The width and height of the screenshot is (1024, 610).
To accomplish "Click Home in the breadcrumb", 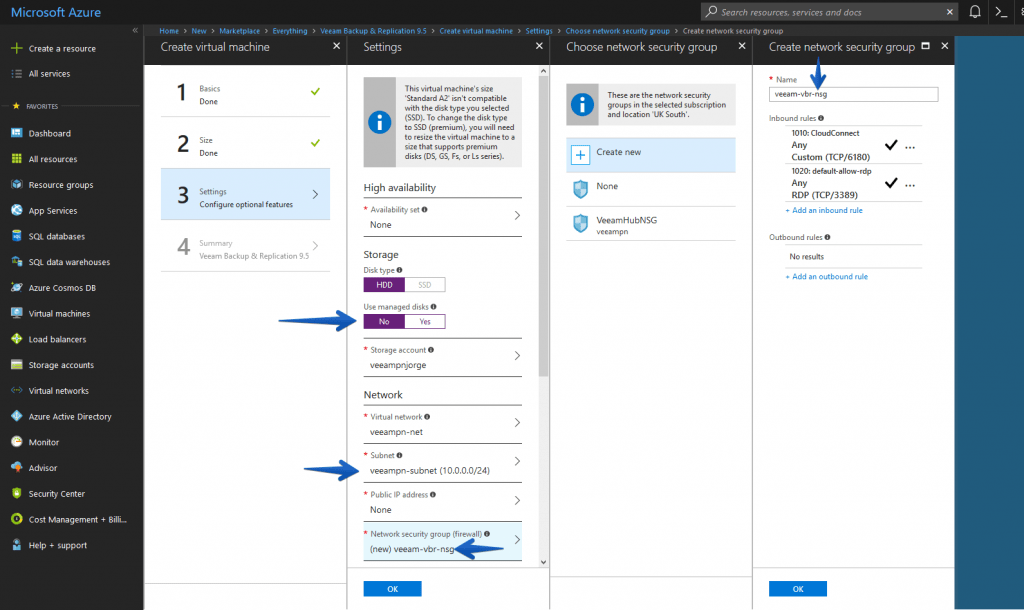I will [x=169, y=31].
